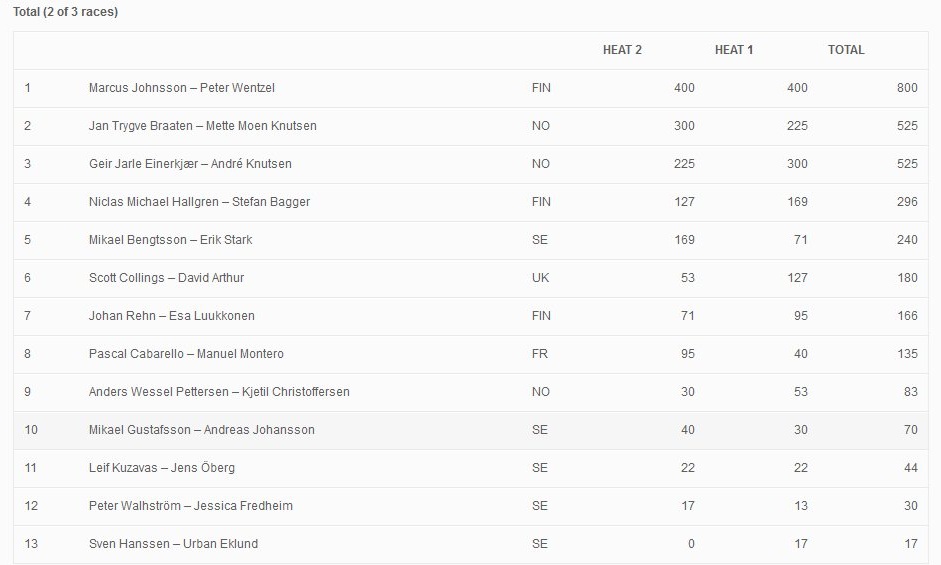941x565 pixels.
Task: Click the FR country code cell
Action: (540, 354)
